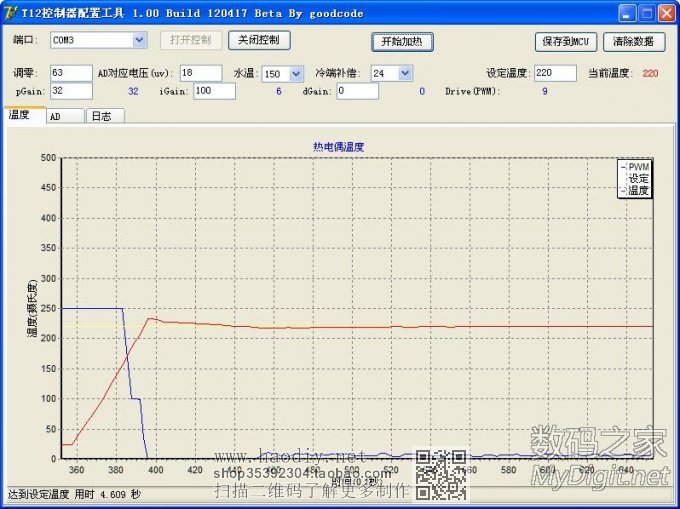Viewport: 680px width, 509px height.
Task: Click the app icon in title bar
Action: pos(10,13)
